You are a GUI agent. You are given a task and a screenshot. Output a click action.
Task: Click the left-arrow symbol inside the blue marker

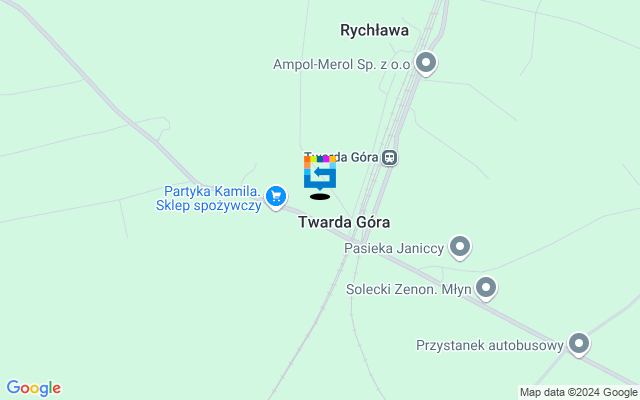pos(322,173)
